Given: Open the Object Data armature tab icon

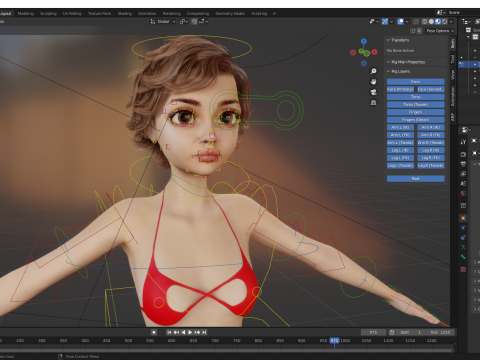Looking at the screenshot, I should 463,247.
